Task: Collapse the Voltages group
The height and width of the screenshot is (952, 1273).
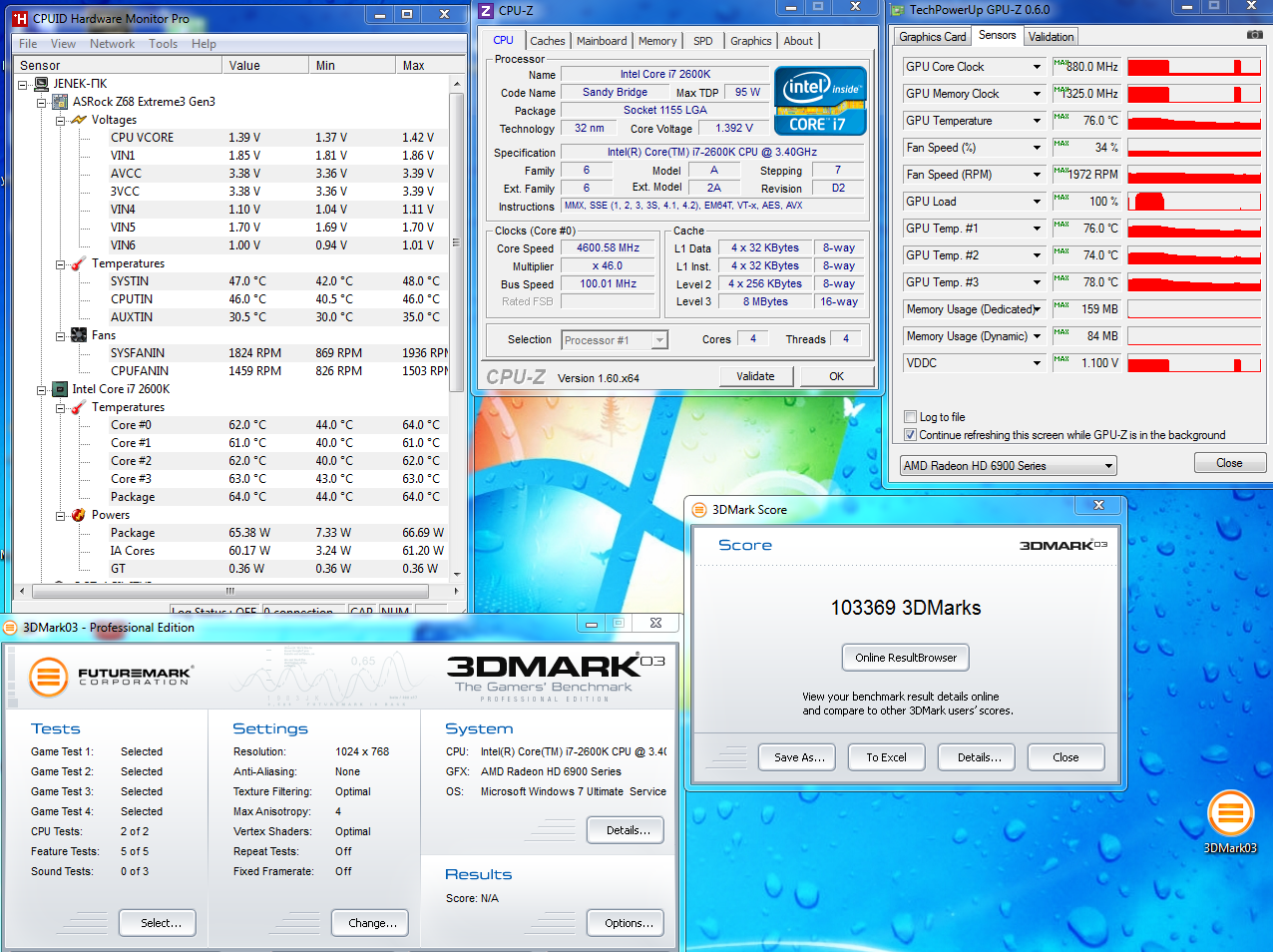Action: point(61,121)
